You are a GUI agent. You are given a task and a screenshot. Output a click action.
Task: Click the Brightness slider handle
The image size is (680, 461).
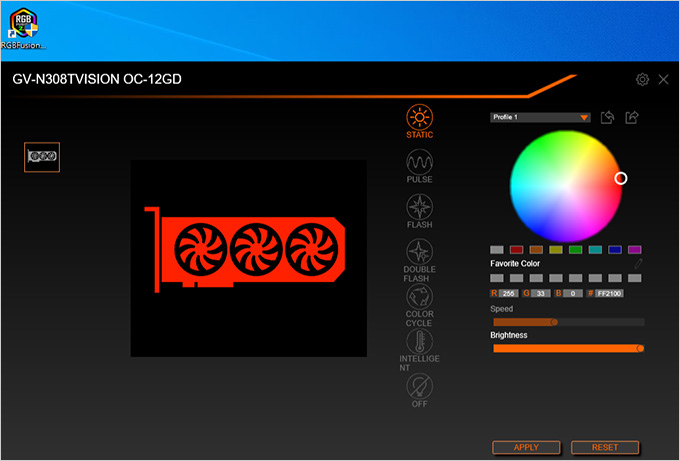coord(640,349)
